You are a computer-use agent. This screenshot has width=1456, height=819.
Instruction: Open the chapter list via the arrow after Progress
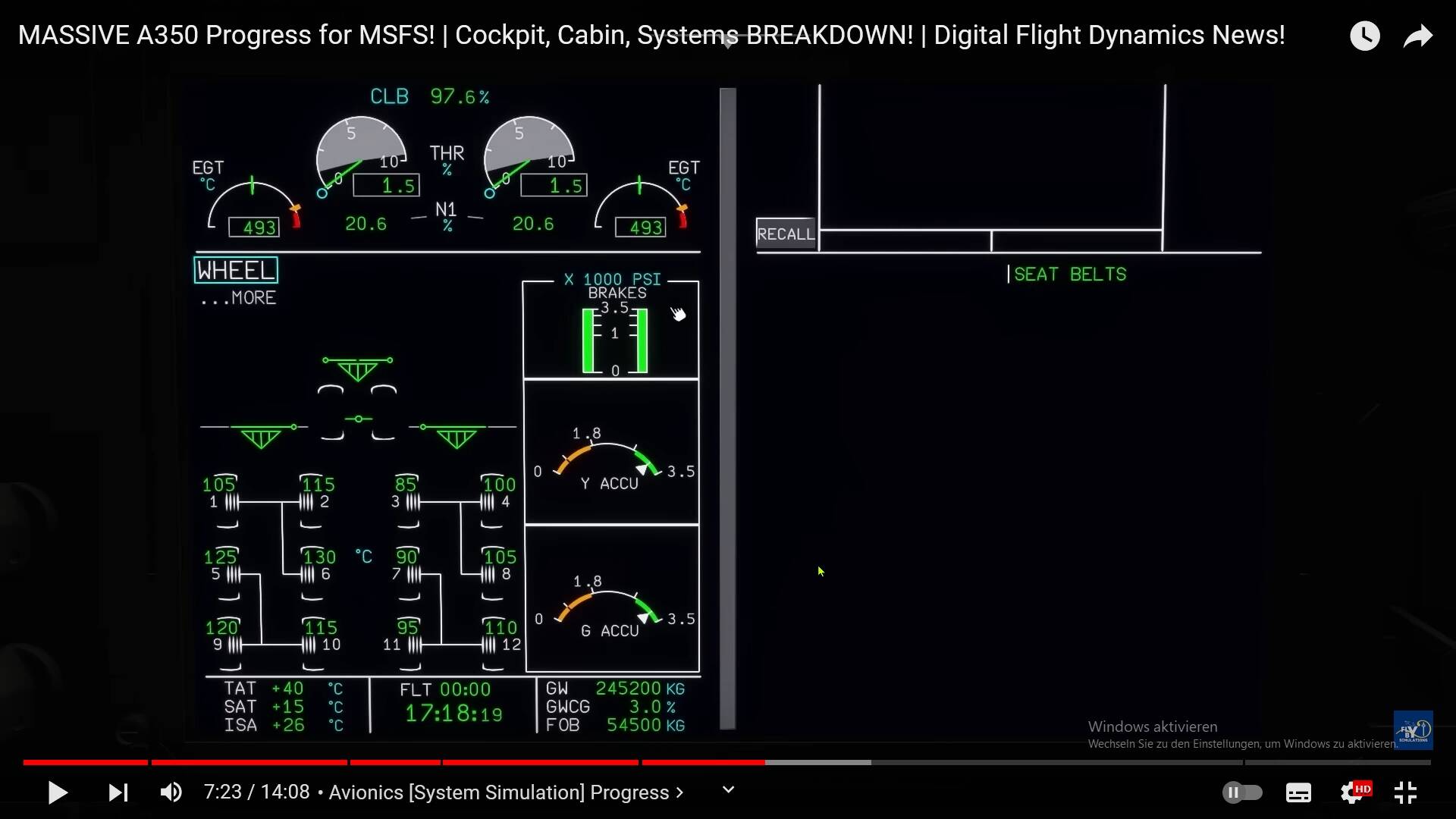679,792
